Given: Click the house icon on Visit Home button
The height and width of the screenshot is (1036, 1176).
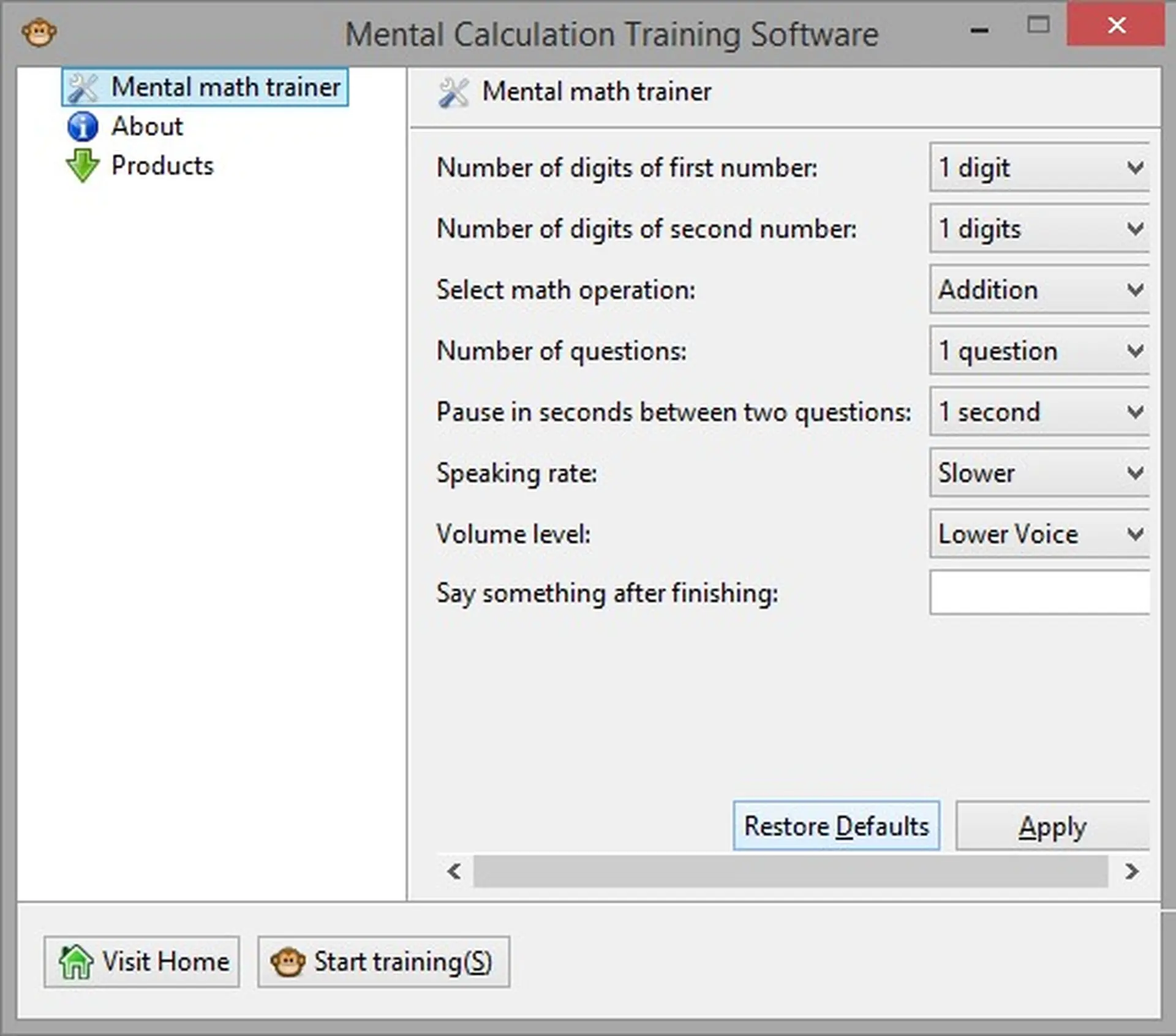Looking at the screenshot, I should (x=76, y=961).
